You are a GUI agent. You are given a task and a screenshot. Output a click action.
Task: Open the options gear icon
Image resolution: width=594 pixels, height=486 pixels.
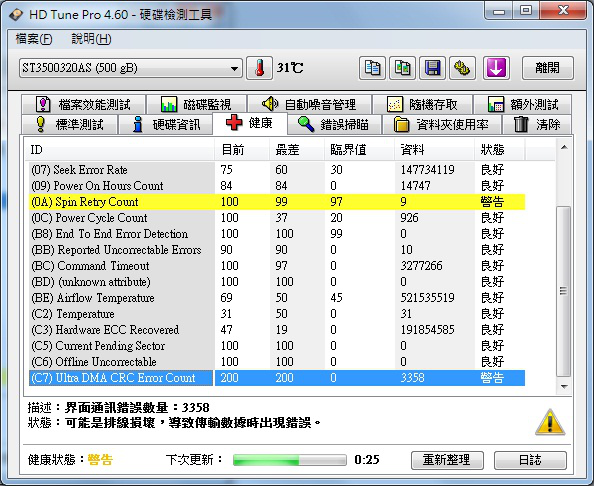tap(462, 68)
